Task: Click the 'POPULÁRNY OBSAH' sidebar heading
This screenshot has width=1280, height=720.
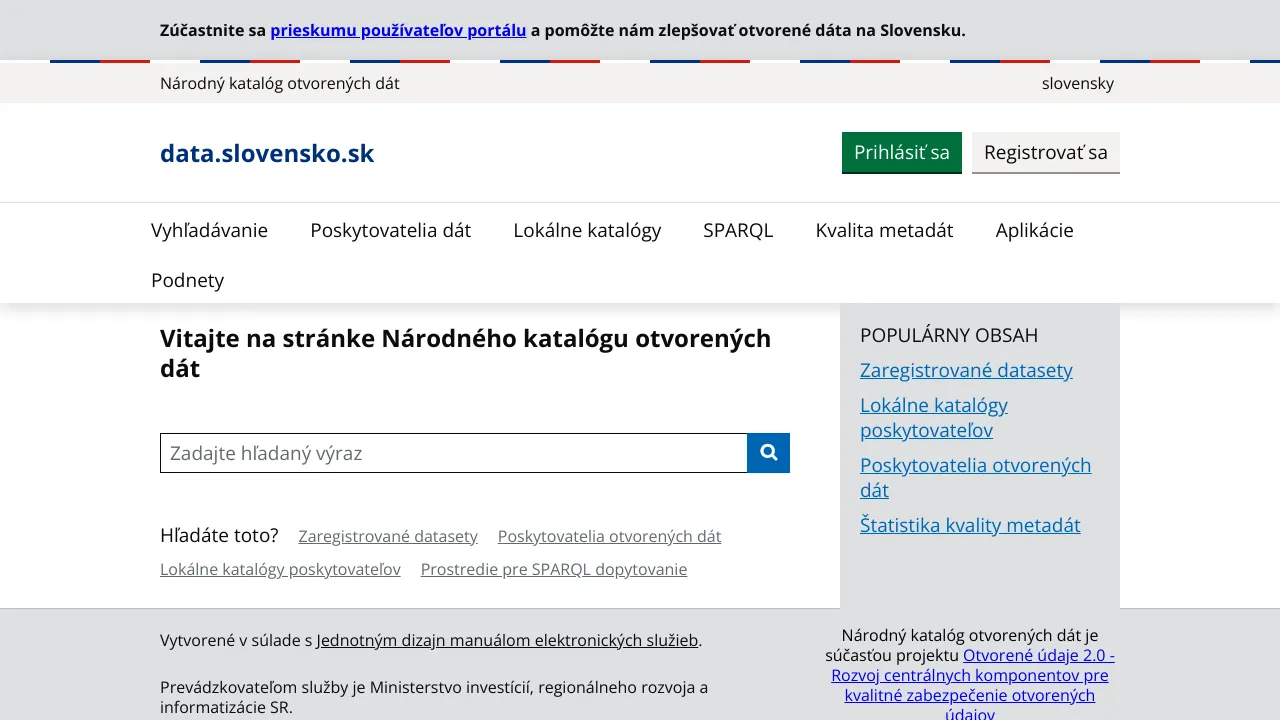Action: tap(949, 335)
